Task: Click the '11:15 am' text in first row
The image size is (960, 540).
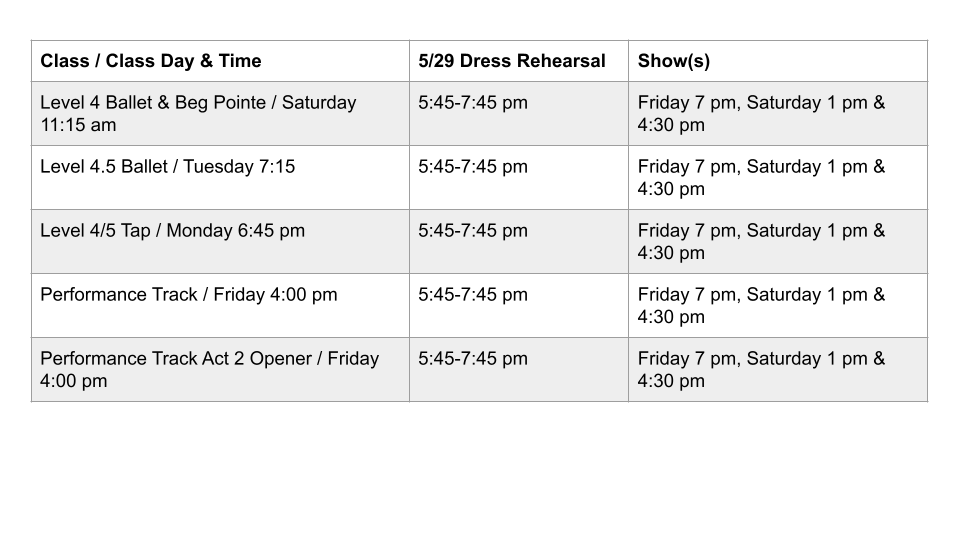Action: tap(78, 125)
